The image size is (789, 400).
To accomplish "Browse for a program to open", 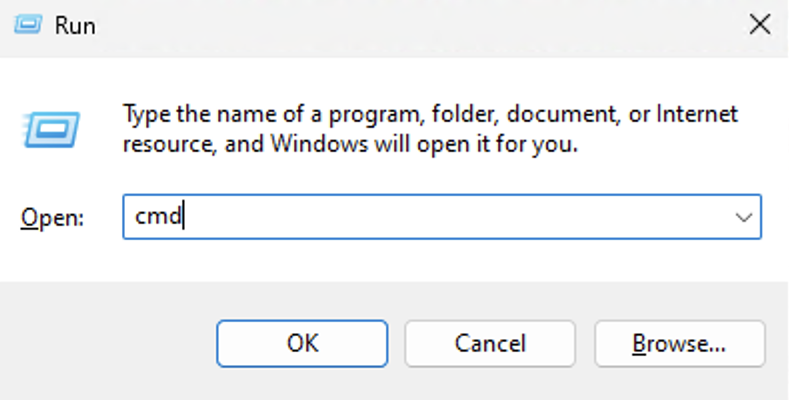I will (x=679, y=344).
